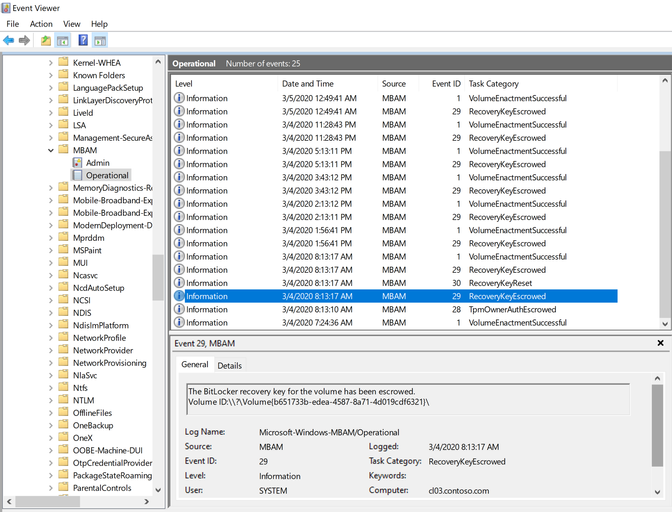
Task: Sort events by Level column header
Action: pos(224,84)
